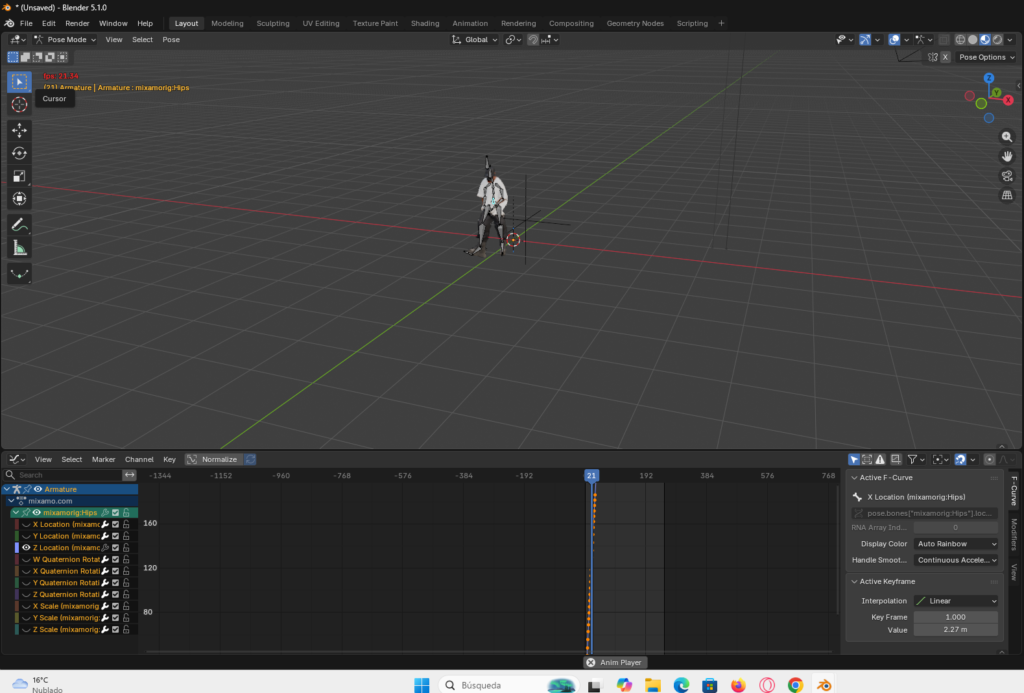Image resolution: width=1024 pixels, height=693 pixels.
Task: Click the hand pan view gizmo
Action: click(x=1007, y=156)
